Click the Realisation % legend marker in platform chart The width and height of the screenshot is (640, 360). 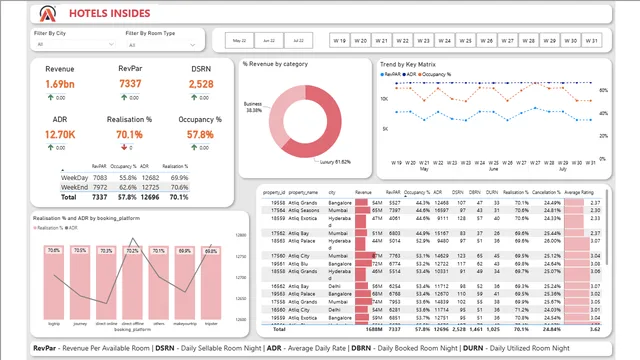pyautogui.click(x=35, y=228)
